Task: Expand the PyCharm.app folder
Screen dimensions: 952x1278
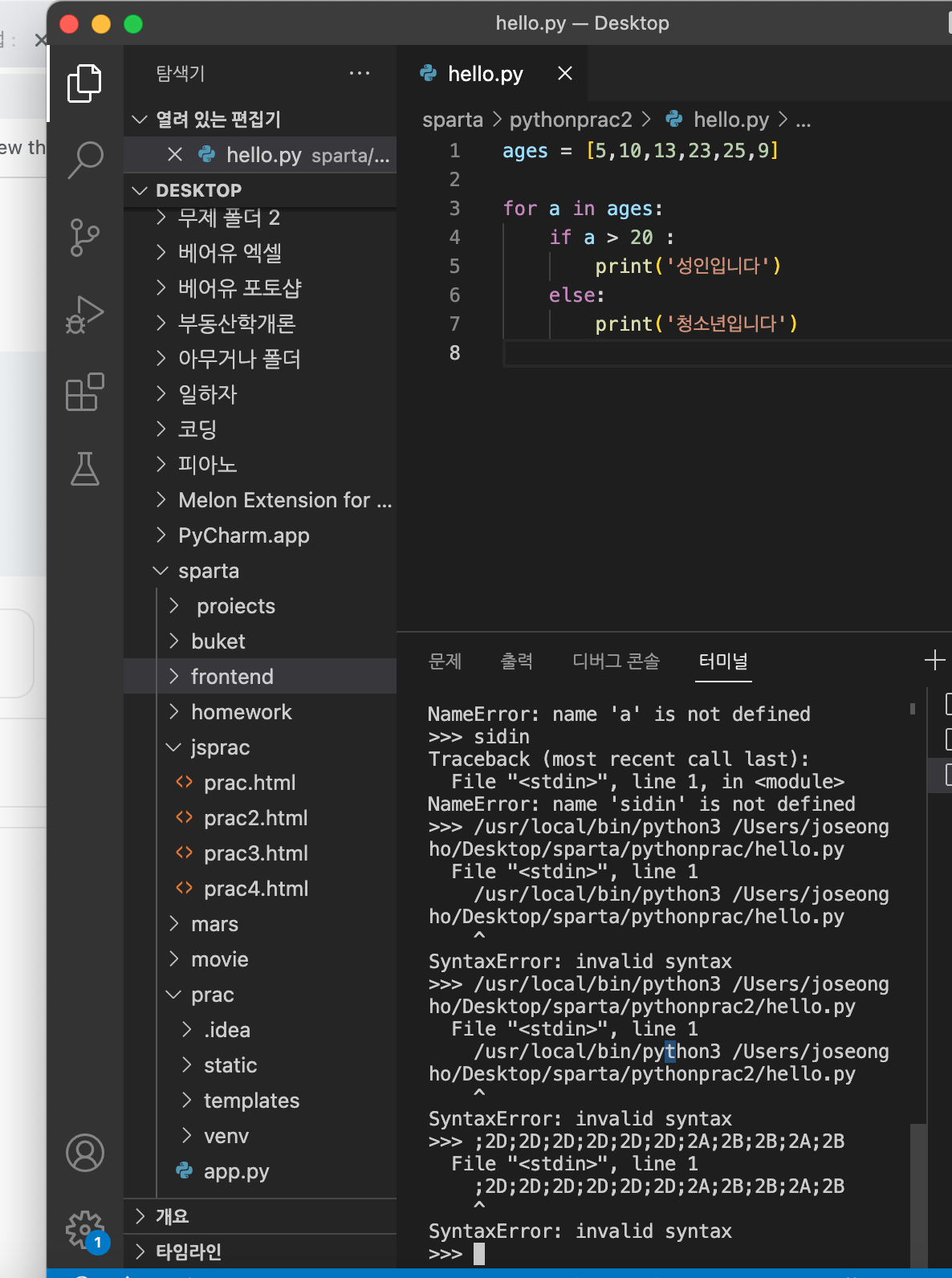Action: pos(260,535)
